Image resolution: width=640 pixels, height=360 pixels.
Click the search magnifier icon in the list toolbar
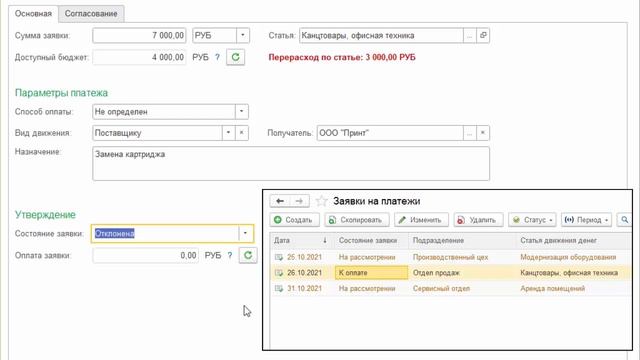point(624,220)
